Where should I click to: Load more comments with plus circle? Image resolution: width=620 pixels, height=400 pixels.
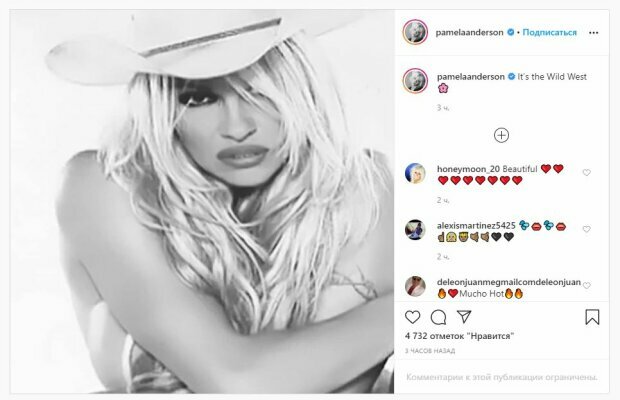(501, 136)
